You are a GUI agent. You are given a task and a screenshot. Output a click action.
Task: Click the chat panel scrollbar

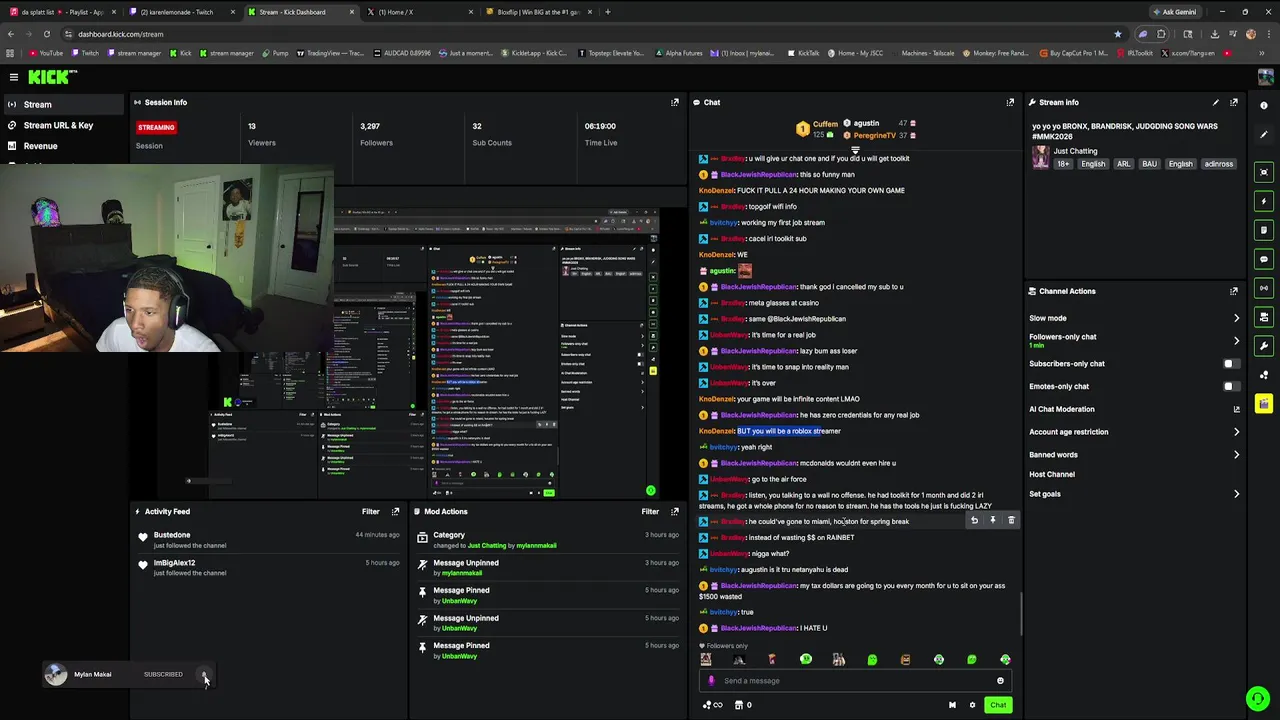[1021, 612]
